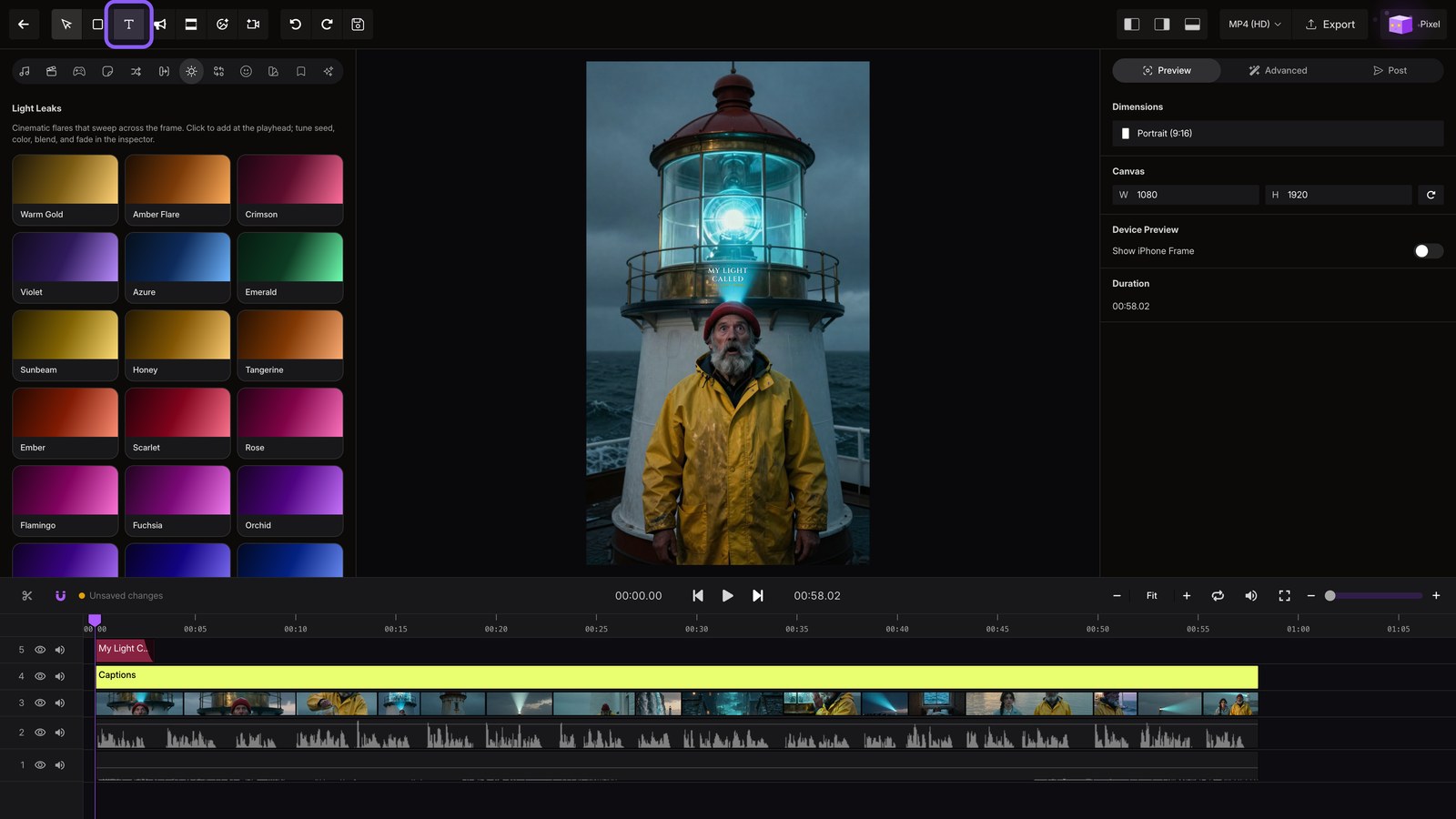1456x819 pixels.
Task: Open the MP4 (HD) format dropdown
Action: coord(1254,25)
